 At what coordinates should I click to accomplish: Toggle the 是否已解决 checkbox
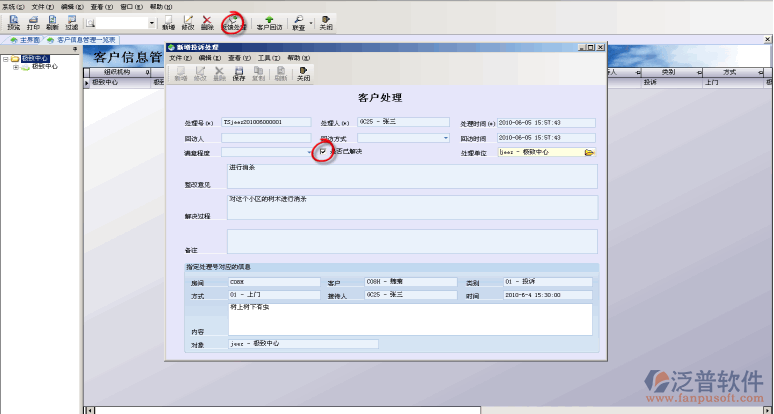(x=322, y=152)
